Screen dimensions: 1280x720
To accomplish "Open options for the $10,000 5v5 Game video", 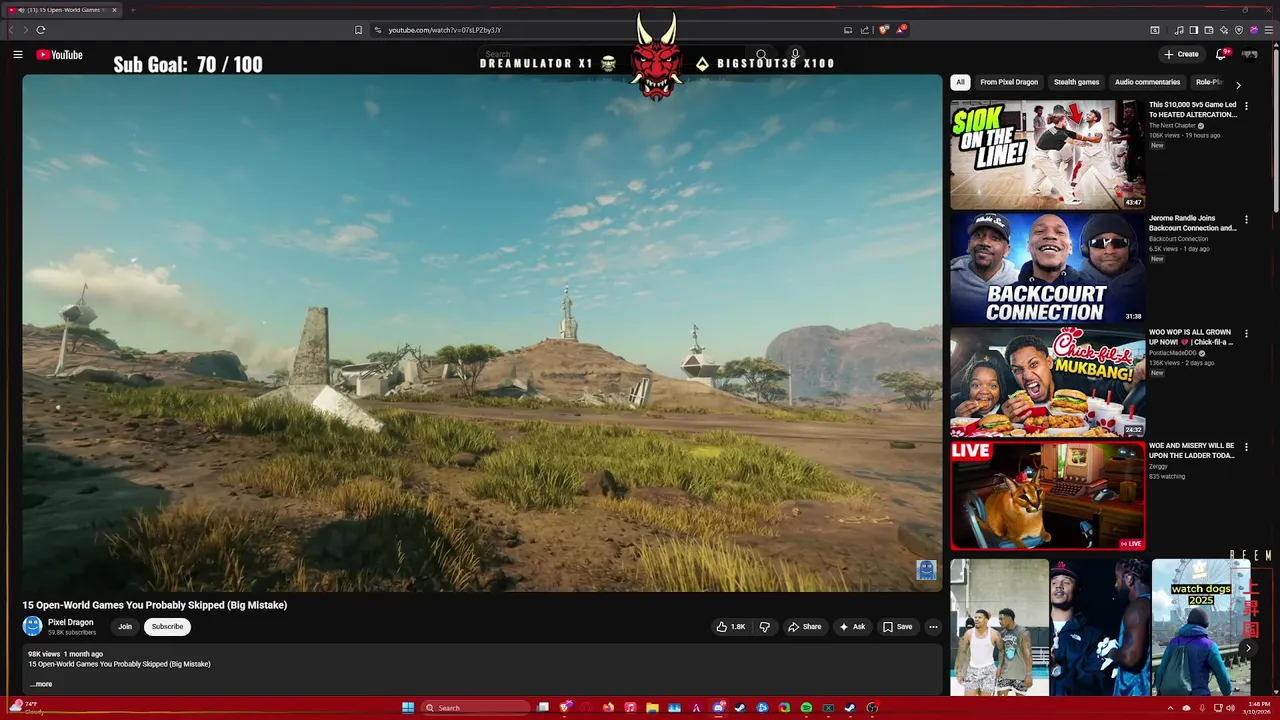I will [1246, 106].
